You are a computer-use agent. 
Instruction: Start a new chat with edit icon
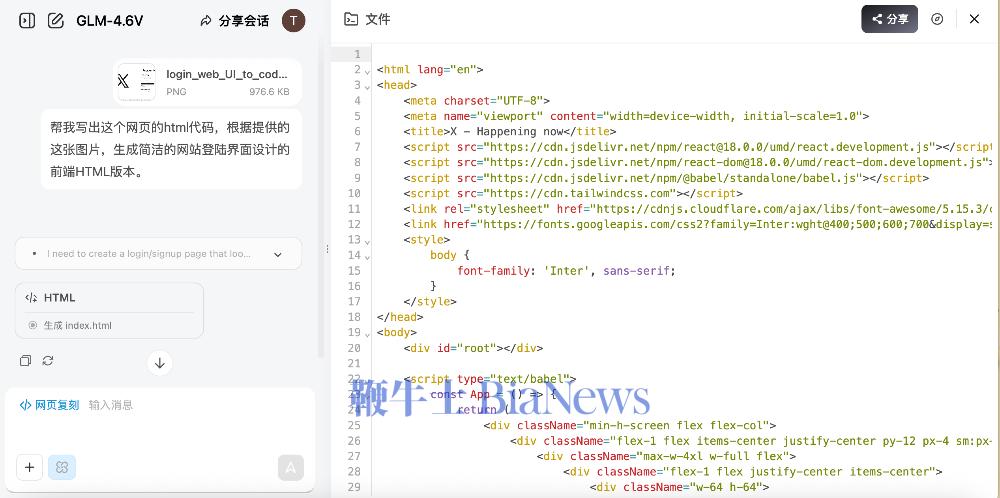[56, 20]
